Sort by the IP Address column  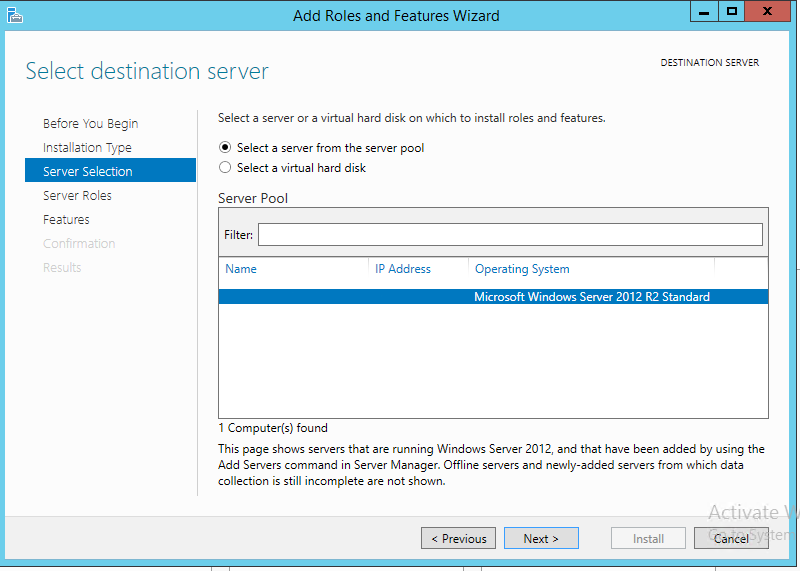click(x=403, y=269)
